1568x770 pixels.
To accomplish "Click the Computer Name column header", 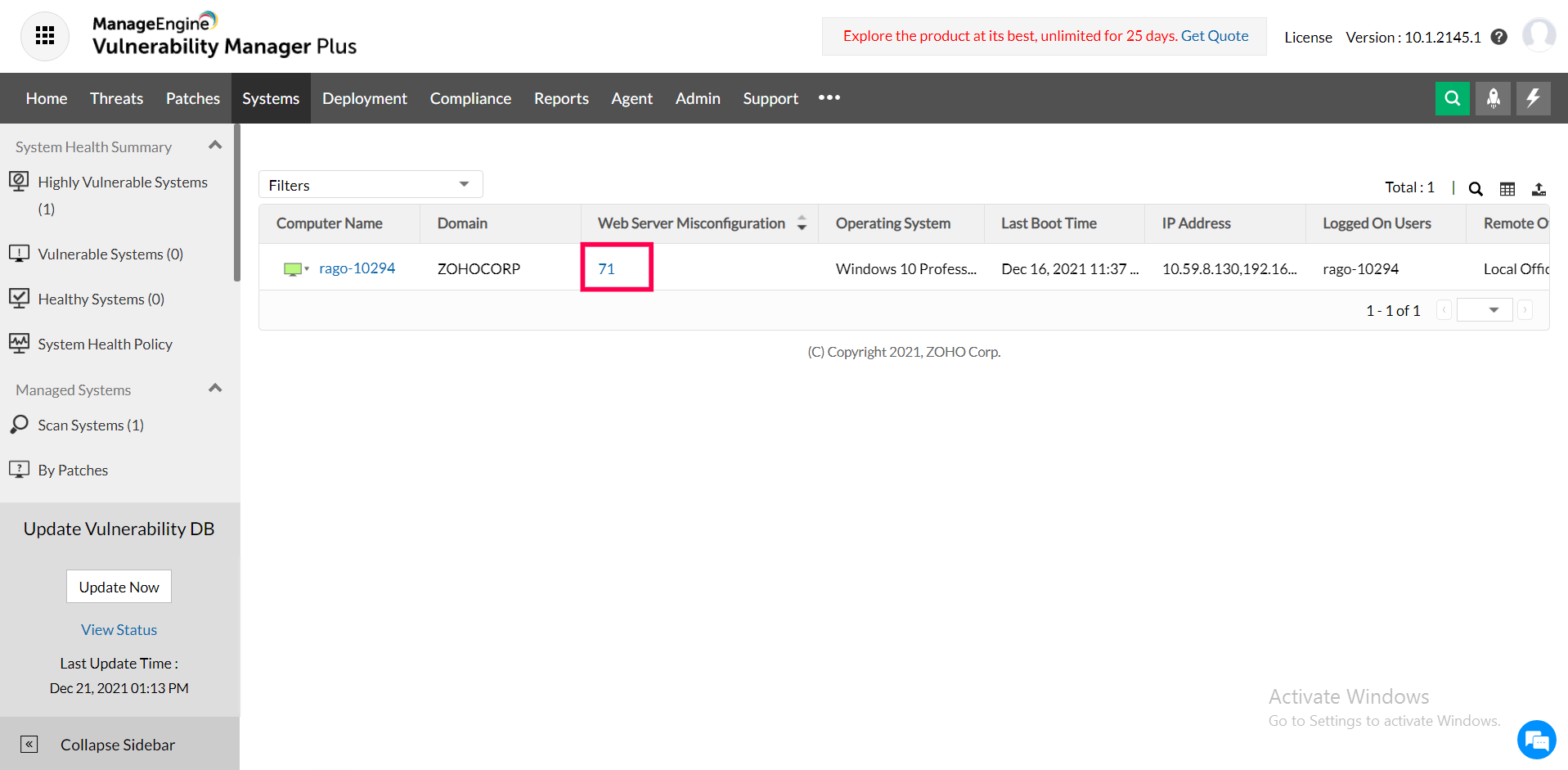I will [x=330, y=223].
